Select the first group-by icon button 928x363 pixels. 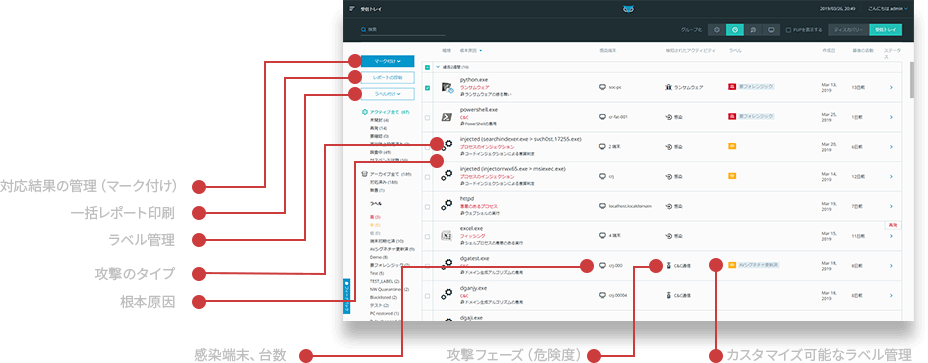point(716,29)
